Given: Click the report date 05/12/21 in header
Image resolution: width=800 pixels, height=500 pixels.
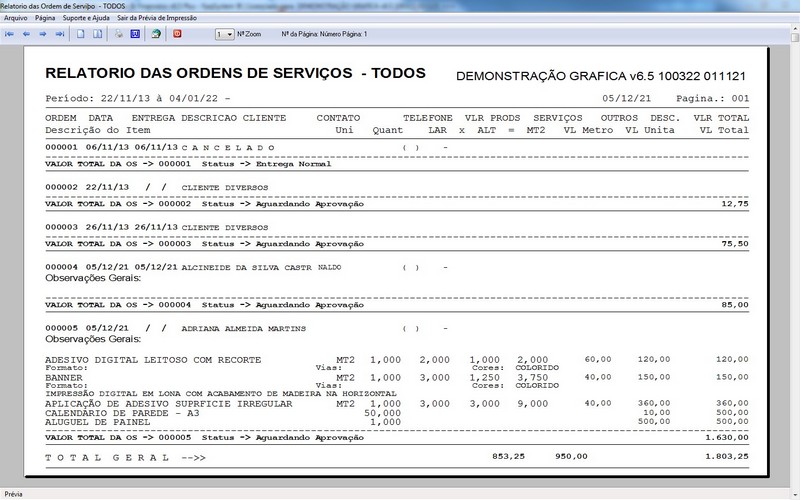Looking at the screenshot, I should pos(626,98).
